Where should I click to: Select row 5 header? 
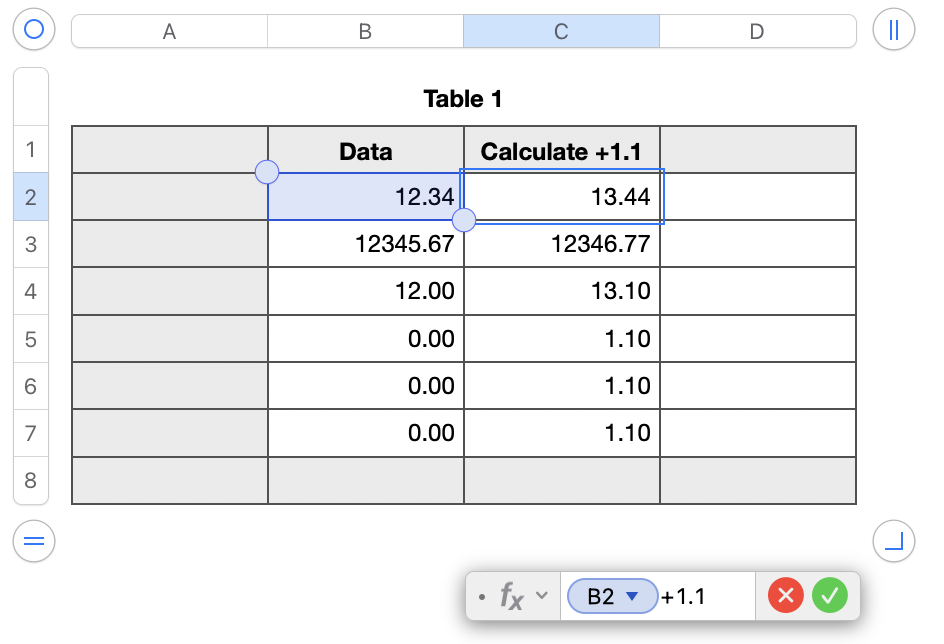pyautogui.click(x=31, y=339)
